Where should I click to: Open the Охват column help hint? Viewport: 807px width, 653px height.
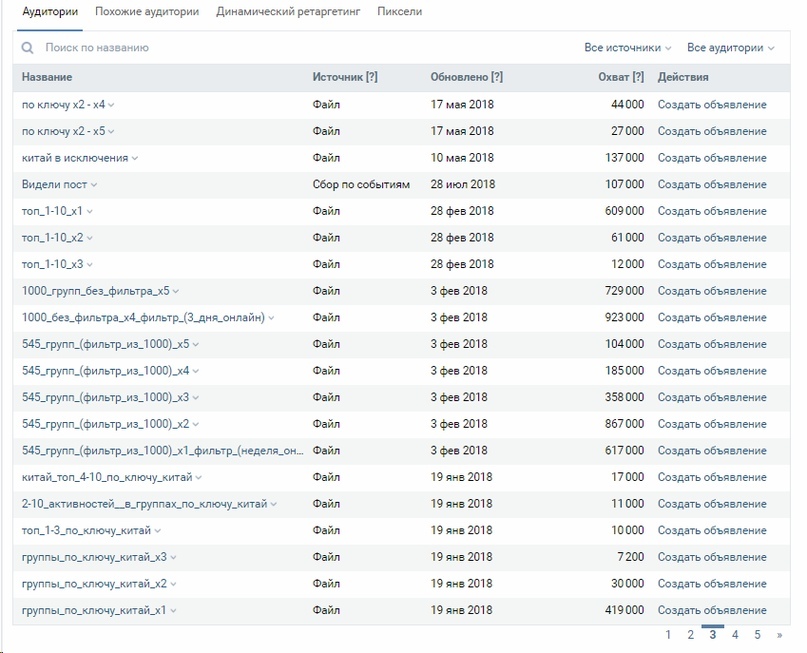(638, 77)
